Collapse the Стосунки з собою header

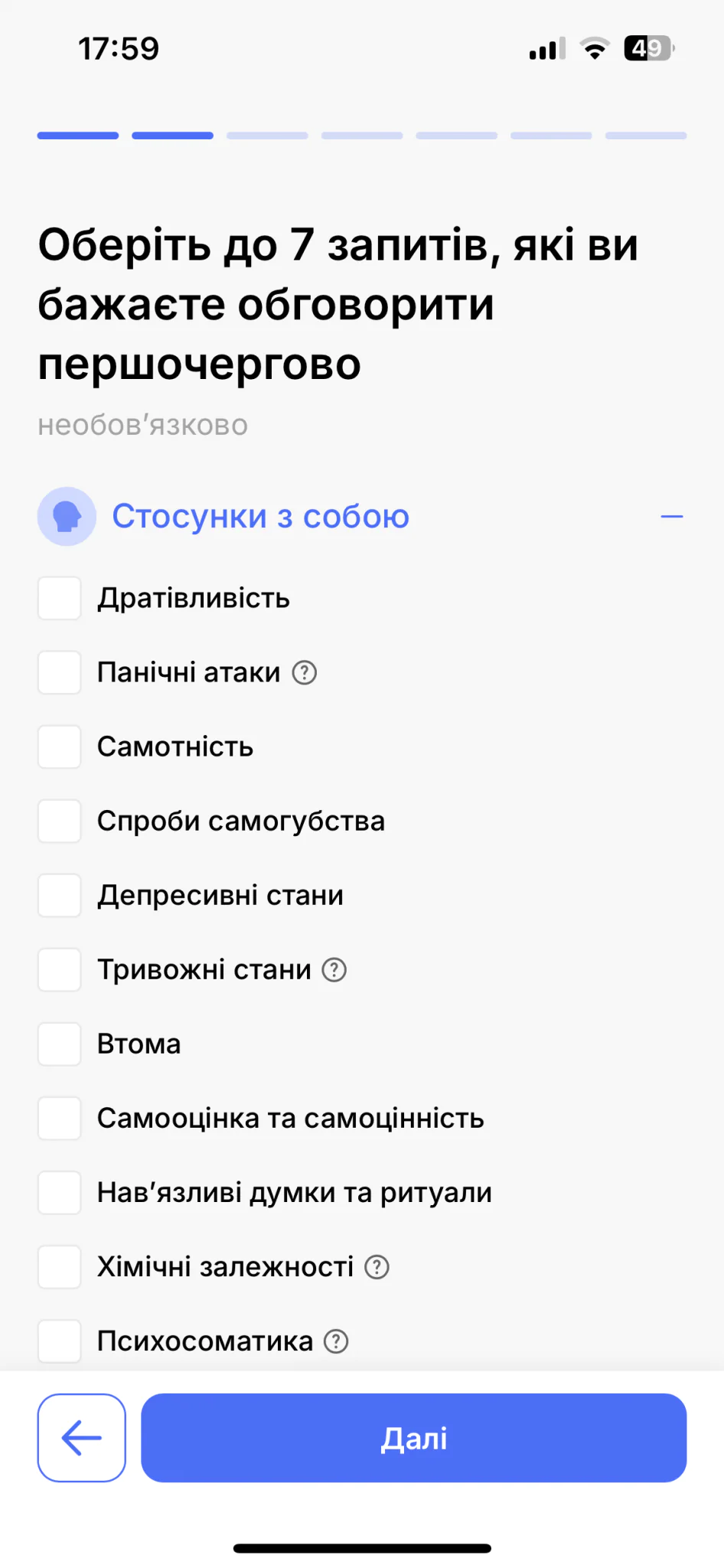point(260,517)
